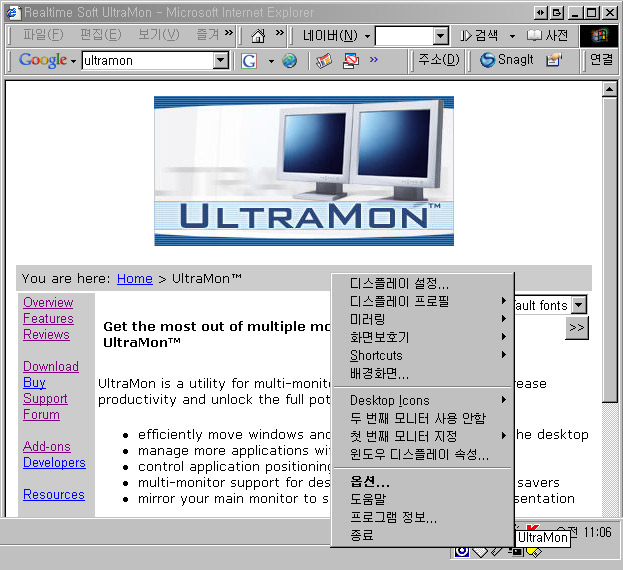Click the SnagIt toolbar icon
Viewport: 623px width, 570px height.
pyautogui.click(x=487, y=60)
